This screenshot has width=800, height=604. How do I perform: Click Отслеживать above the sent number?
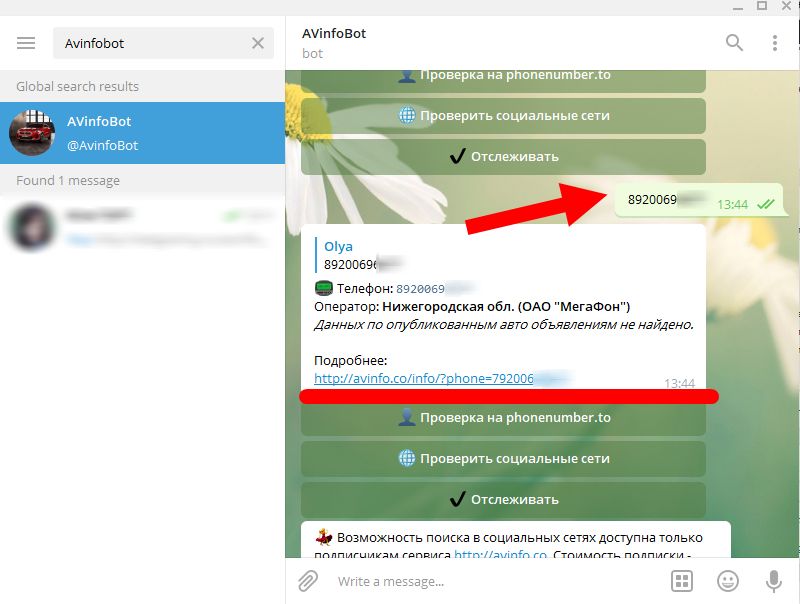click(504, 157)
